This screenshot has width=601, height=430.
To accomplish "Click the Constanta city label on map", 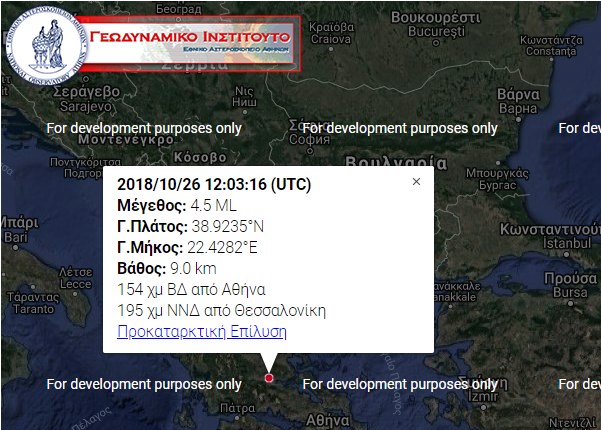I will 551,51.
